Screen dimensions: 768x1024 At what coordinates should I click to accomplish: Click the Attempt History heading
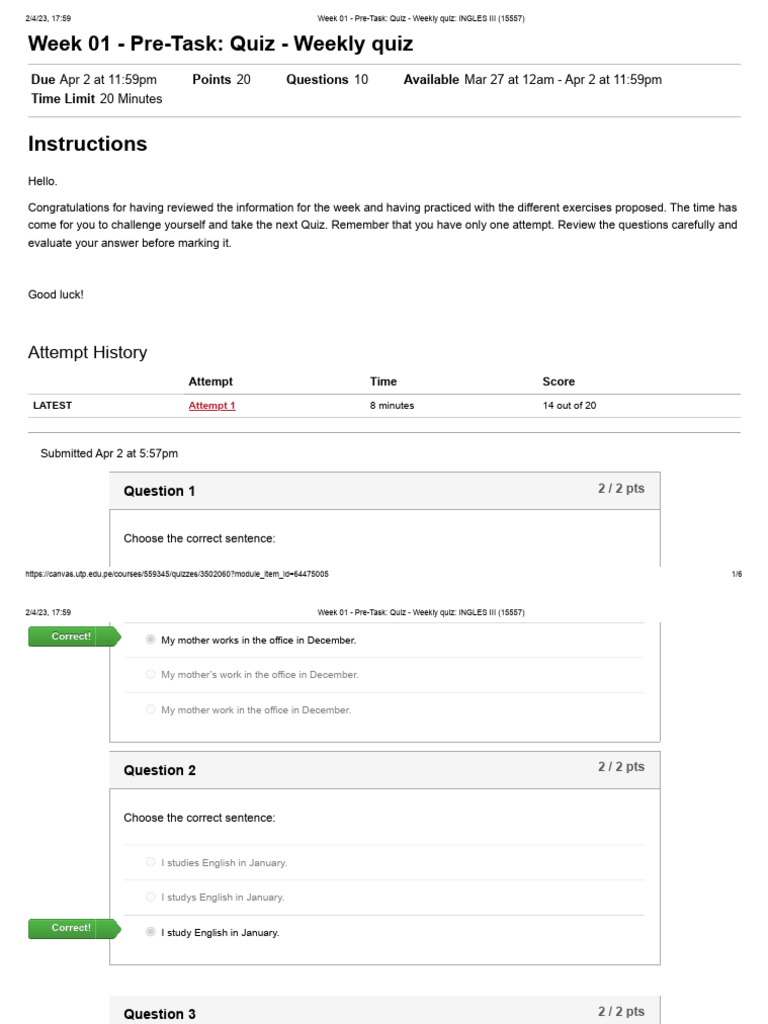tap(88, 352)
